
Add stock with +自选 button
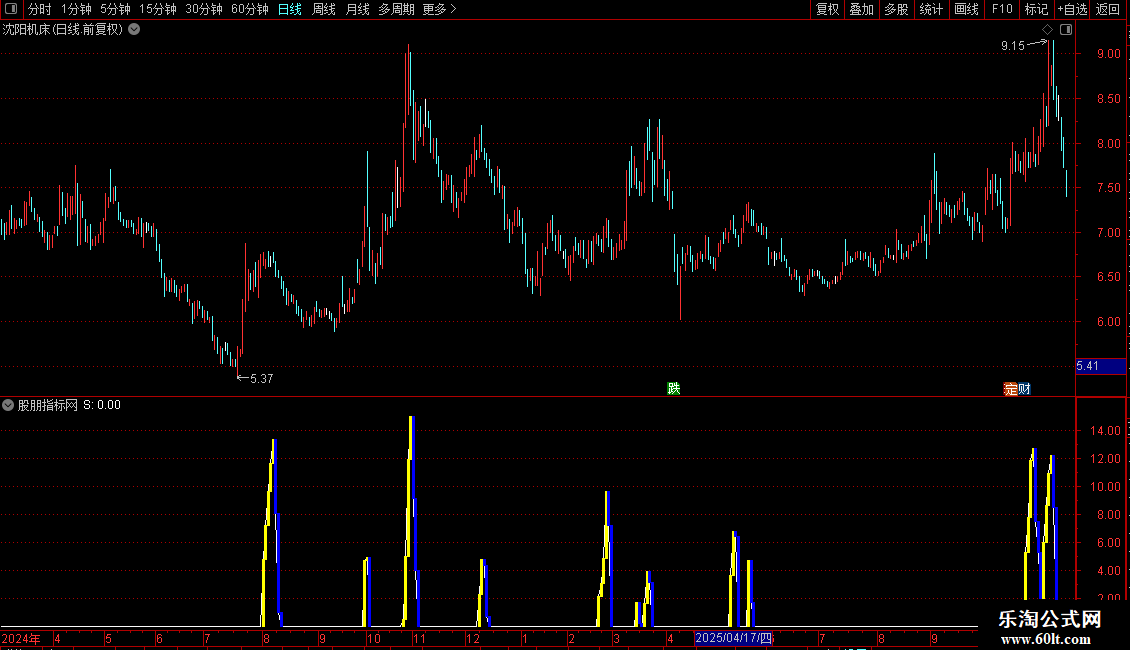click(1072, 9)
